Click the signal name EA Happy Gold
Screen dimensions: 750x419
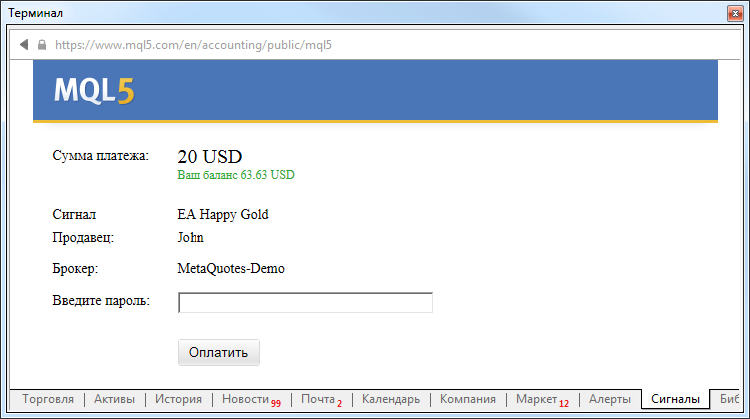(223, 214)
